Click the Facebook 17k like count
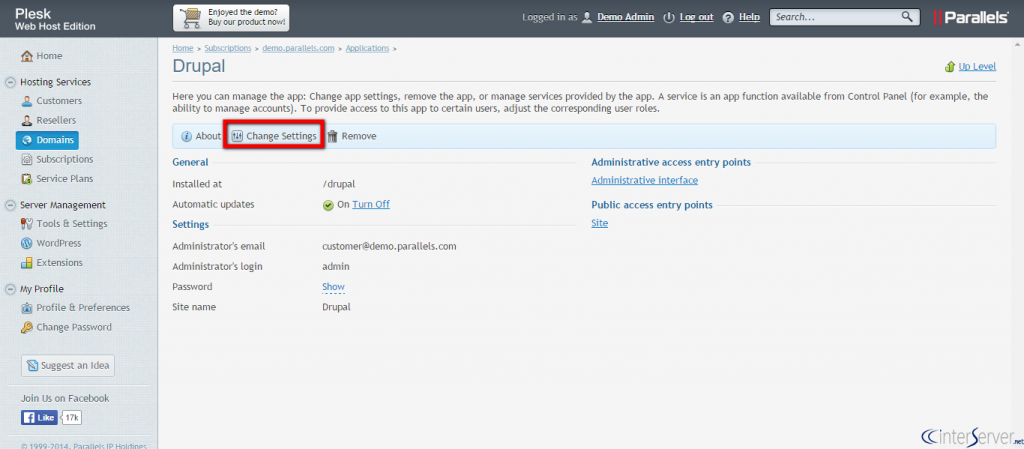Screen dimensions: 1024x449 [x=72, y=418]
